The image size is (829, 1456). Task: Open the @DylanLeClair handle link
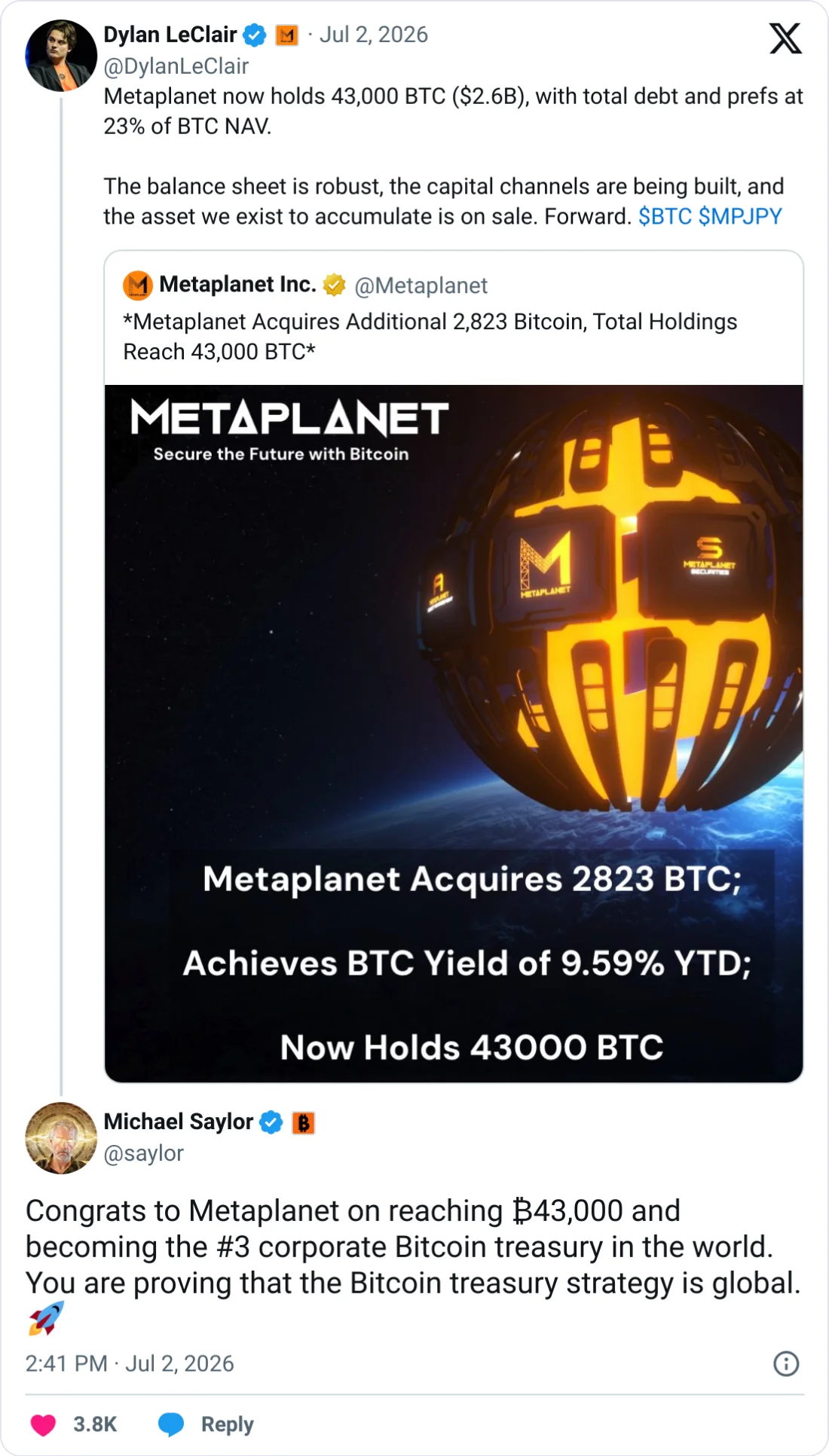click(176, 66)
